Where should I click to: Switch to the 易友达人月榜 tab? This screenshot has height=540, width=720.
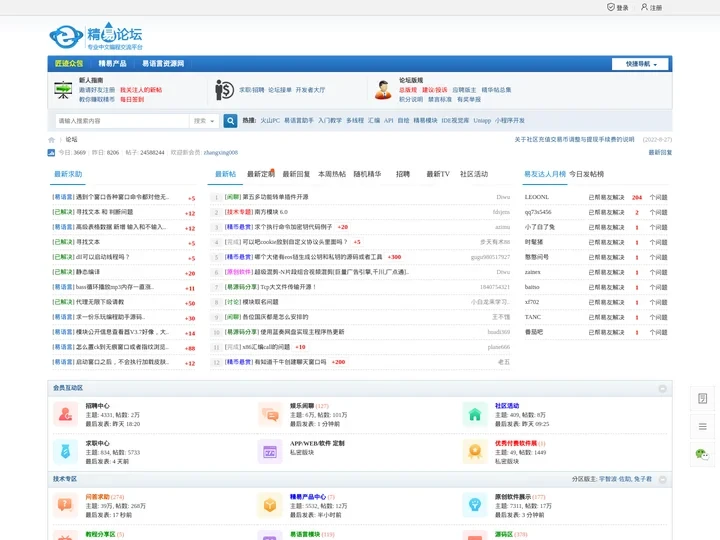point(545,174)
